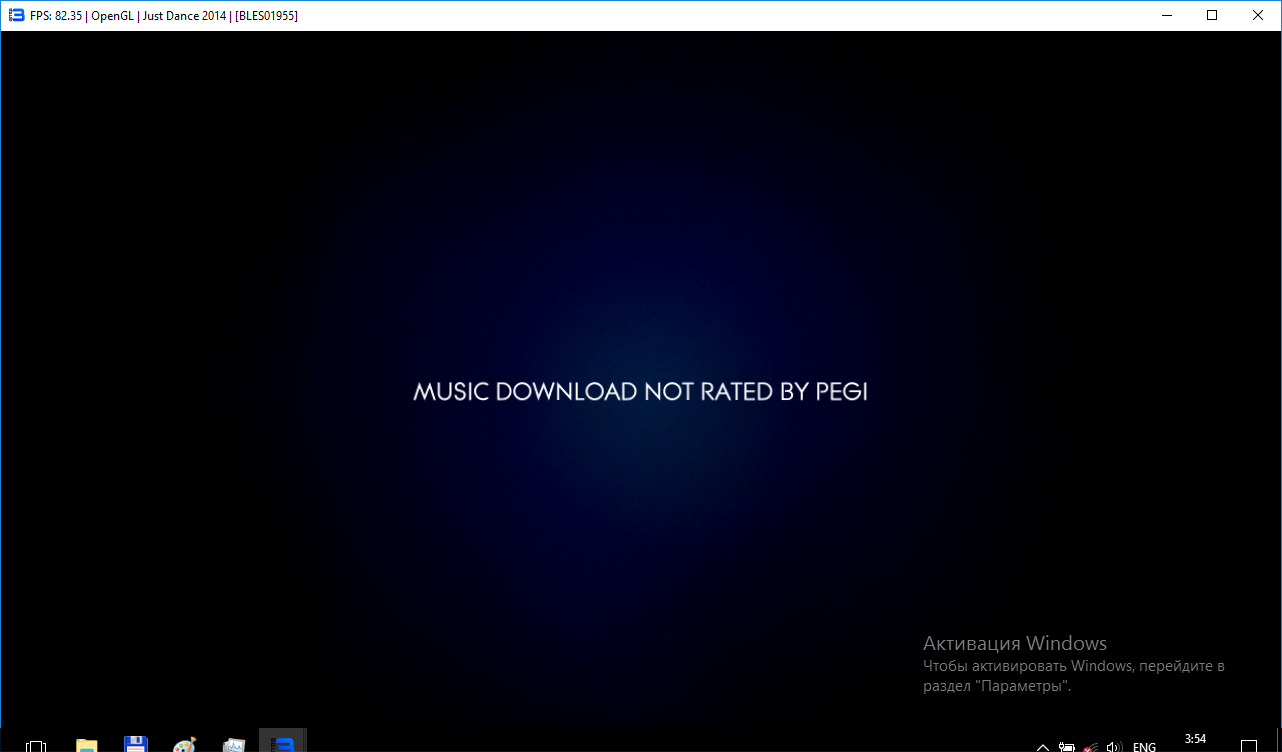
Task: Close the Just Dance 2014 window
Action: pyautogui.click(x=1258, y=15)
